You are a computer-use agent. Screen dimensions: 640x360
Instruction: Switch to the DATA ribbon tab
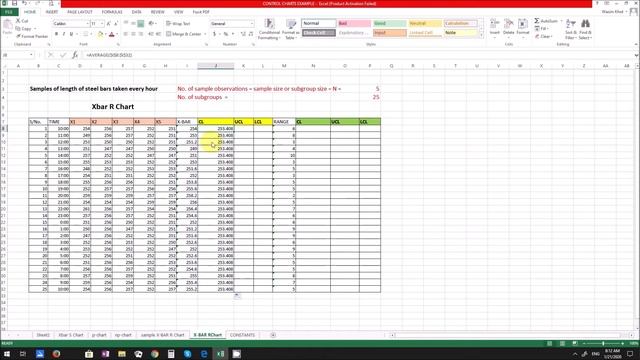[x=136, y=12]
